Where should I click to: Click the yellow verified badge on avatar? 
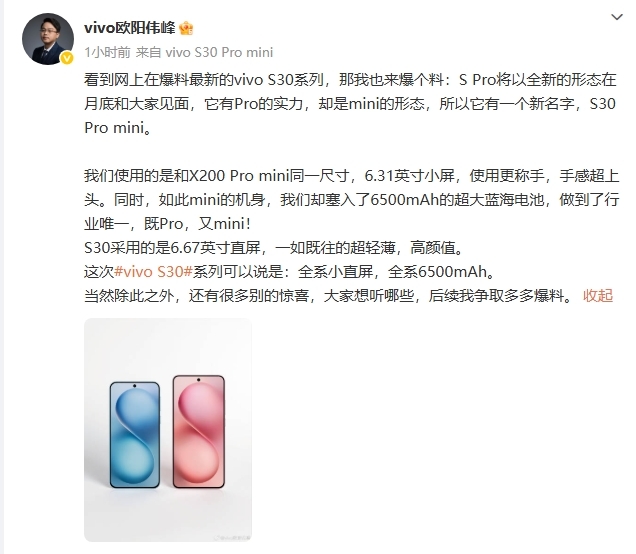(67, 58)
